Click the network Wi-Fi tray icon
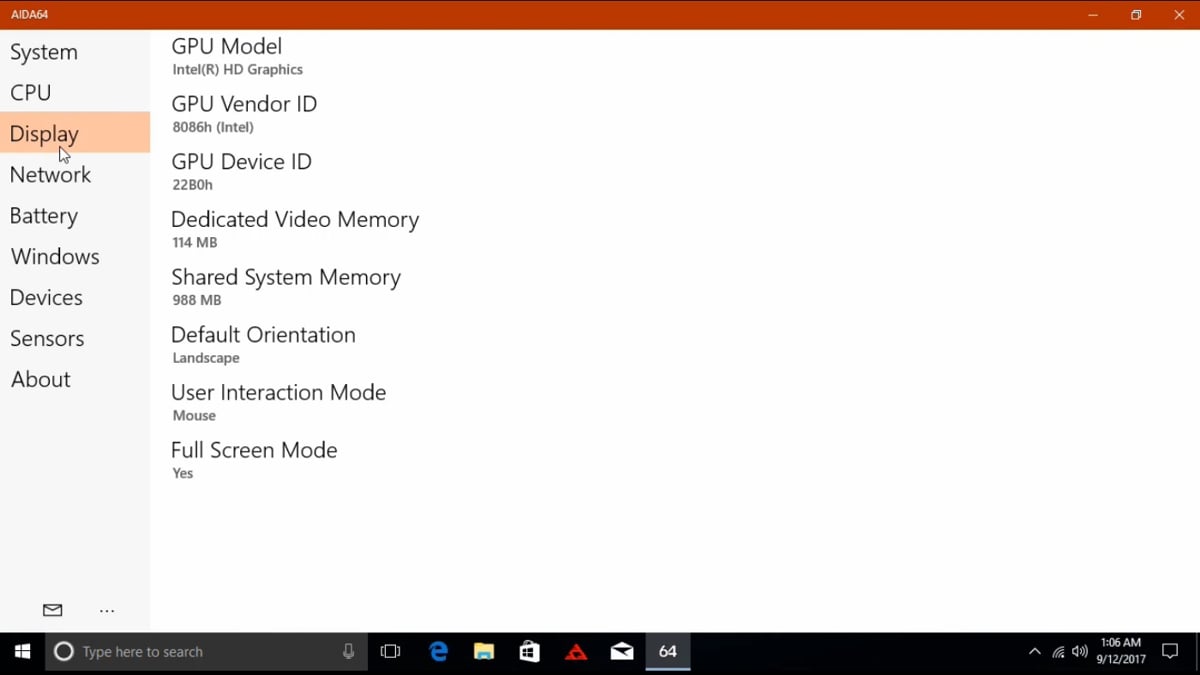1200x675 pixels. click(1058, 652)
